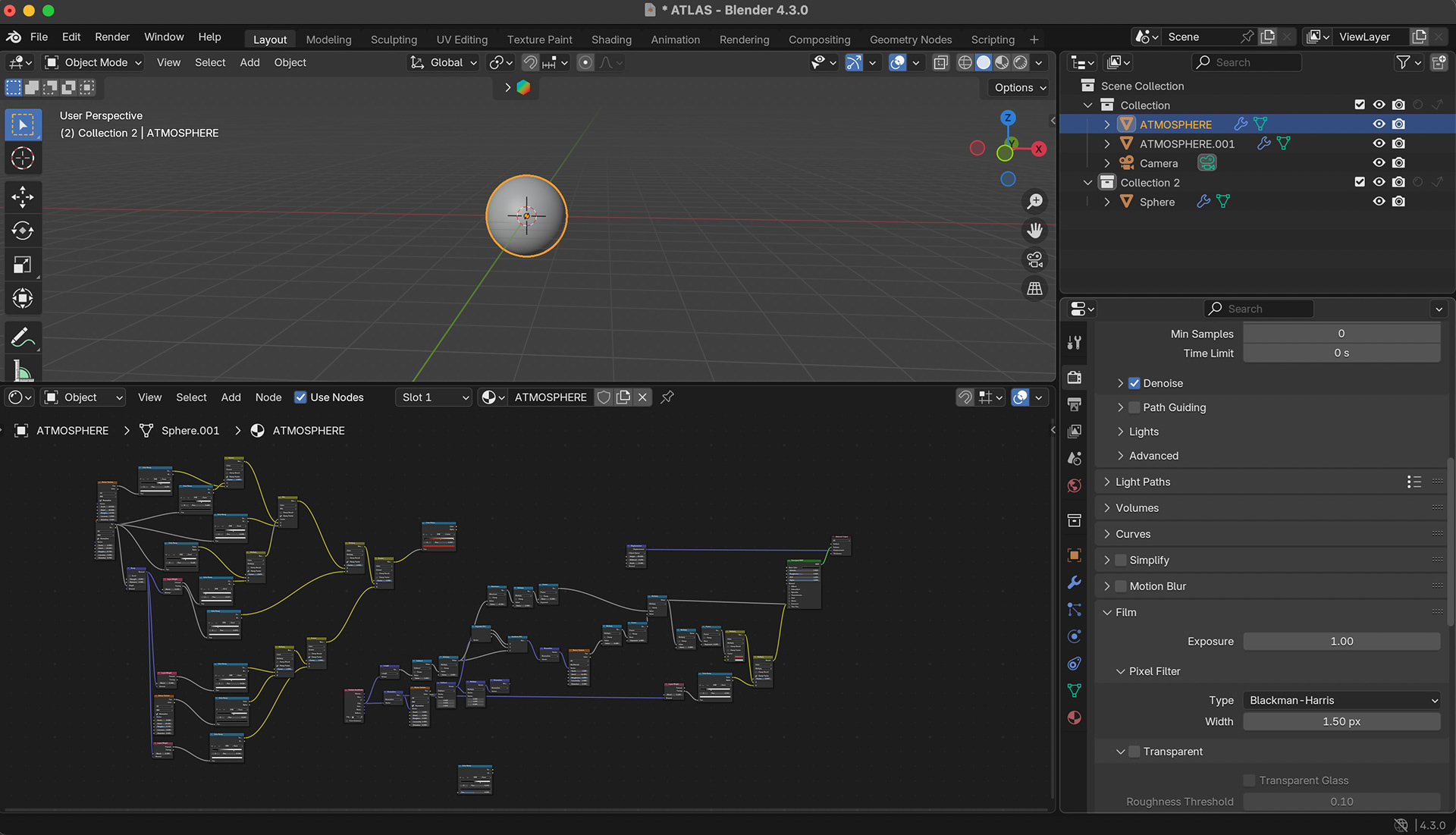Switch to the Shading workspace tab

point(611,39)
